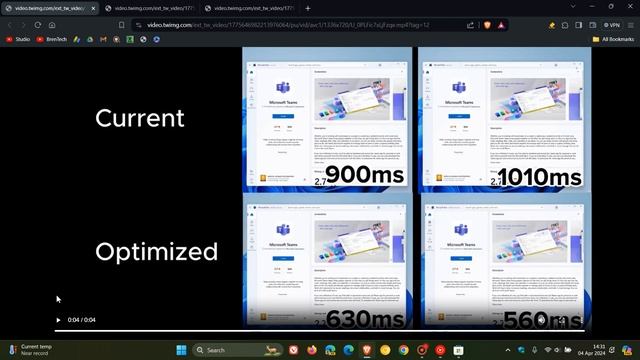The height and width of the screenshot is (360, 640).
Task: Open the Brave Shields lion icon
Action: [487, 25]
